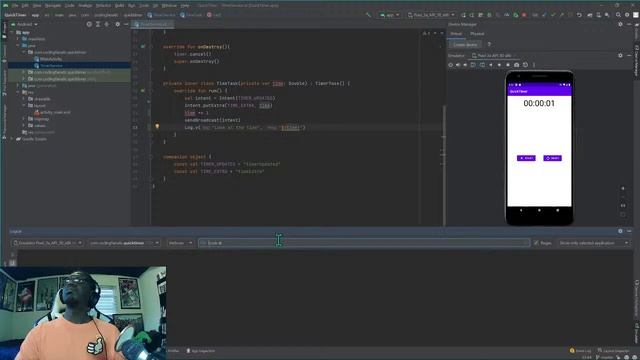The height and width of the screenshot is (360, 640).
Task: Open the Refactor menu
Action: pyautogui.click(x=103, y=6)
